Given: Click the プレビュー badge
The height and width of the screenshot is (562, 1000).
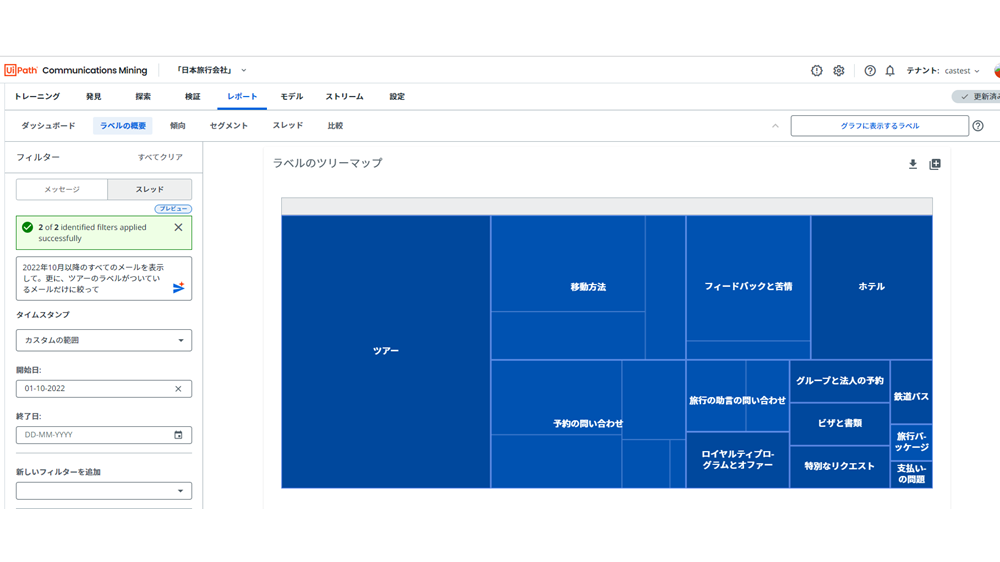Looking at the screenshot, I should pos(173,209).
